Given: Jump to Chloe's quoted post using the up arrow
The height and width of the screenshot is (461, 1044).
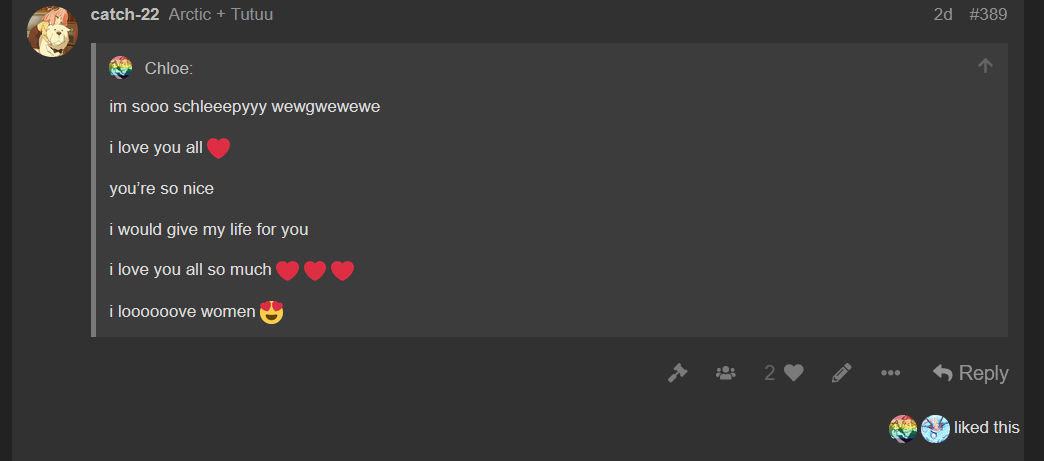Looking at the screenshot, I should [x=985, y=65].
